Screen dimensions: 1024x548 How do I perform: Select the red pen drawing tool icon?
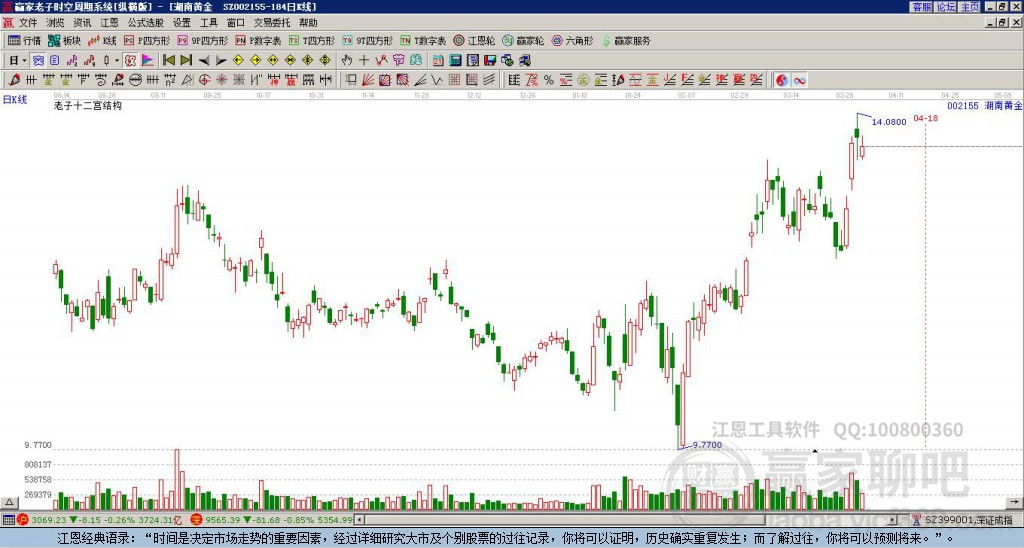pyautogui.click(x=14, y=80)
